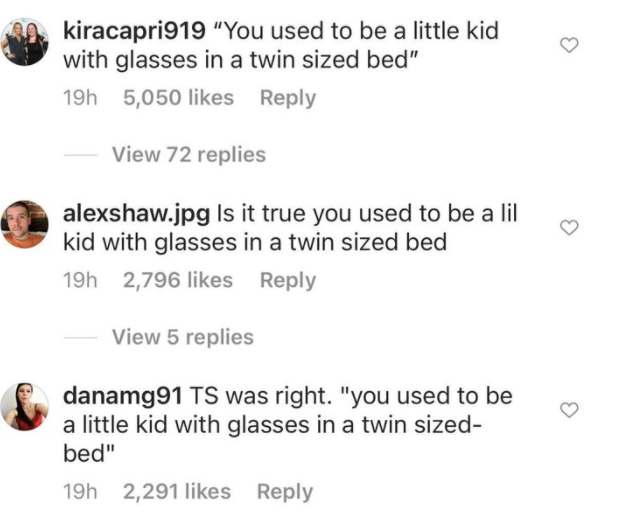
Task: See the 2,291 likes list
Action: pos(176,492)
